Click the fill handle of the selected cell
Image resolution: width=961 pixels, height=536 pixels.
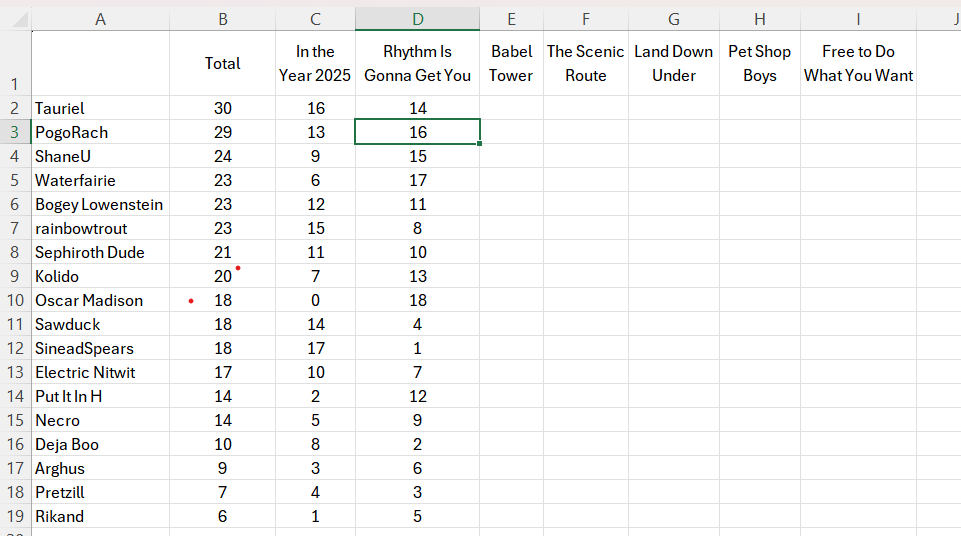pos(479,144)
